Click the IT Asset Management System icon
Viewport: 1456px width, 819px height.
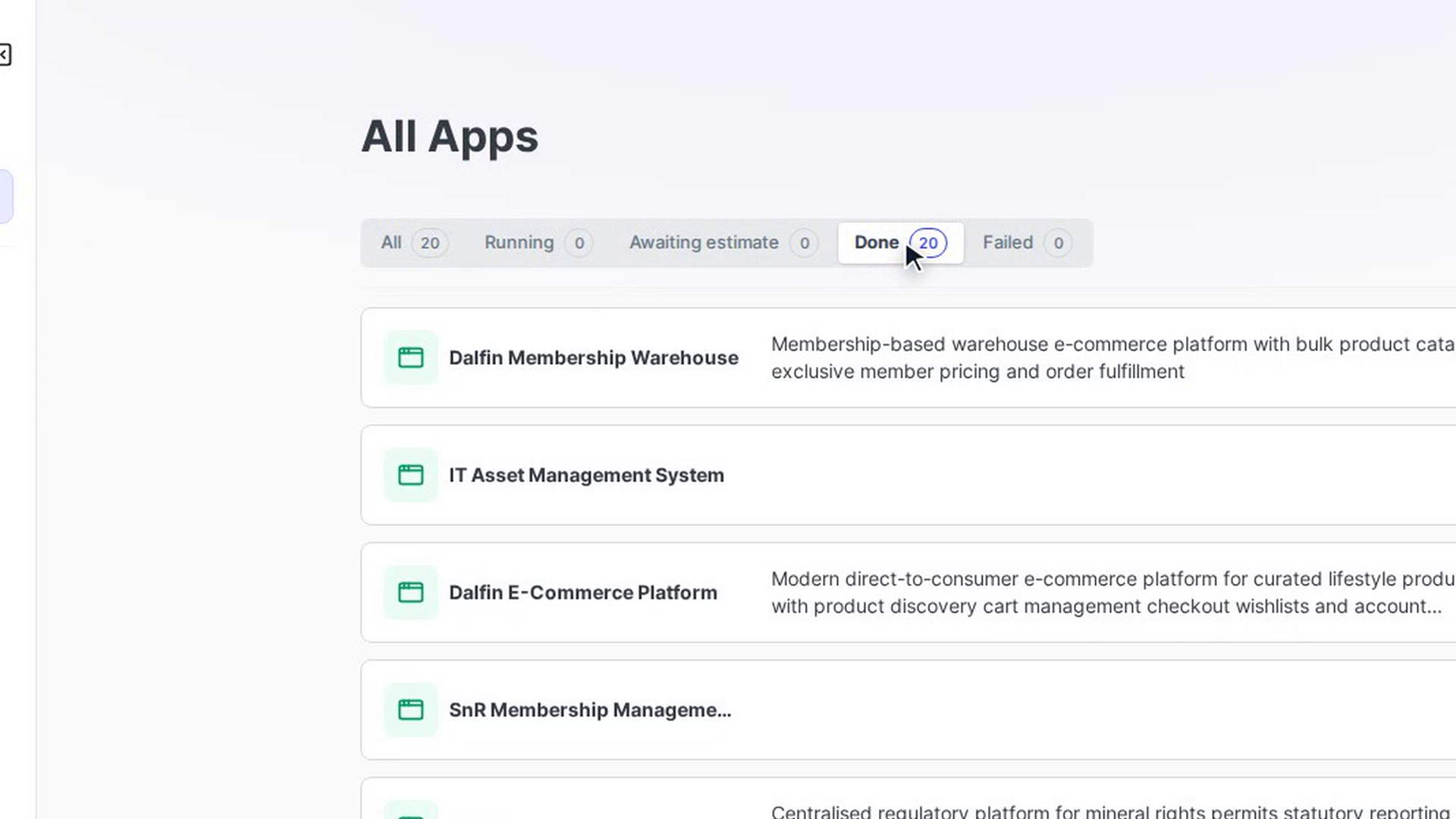click(x=410, y=475)
